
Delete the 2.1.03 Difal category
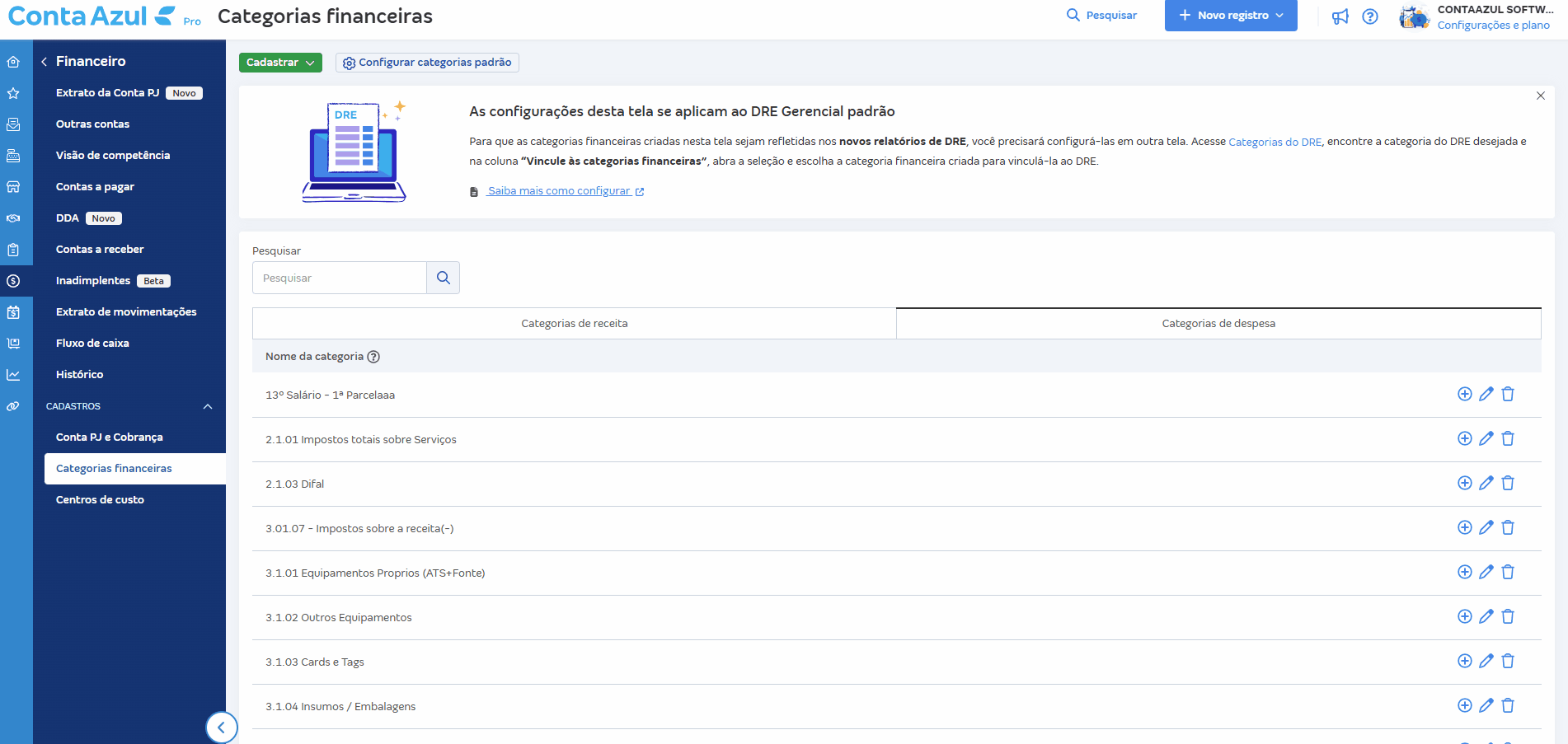[x=1508, y=483]
